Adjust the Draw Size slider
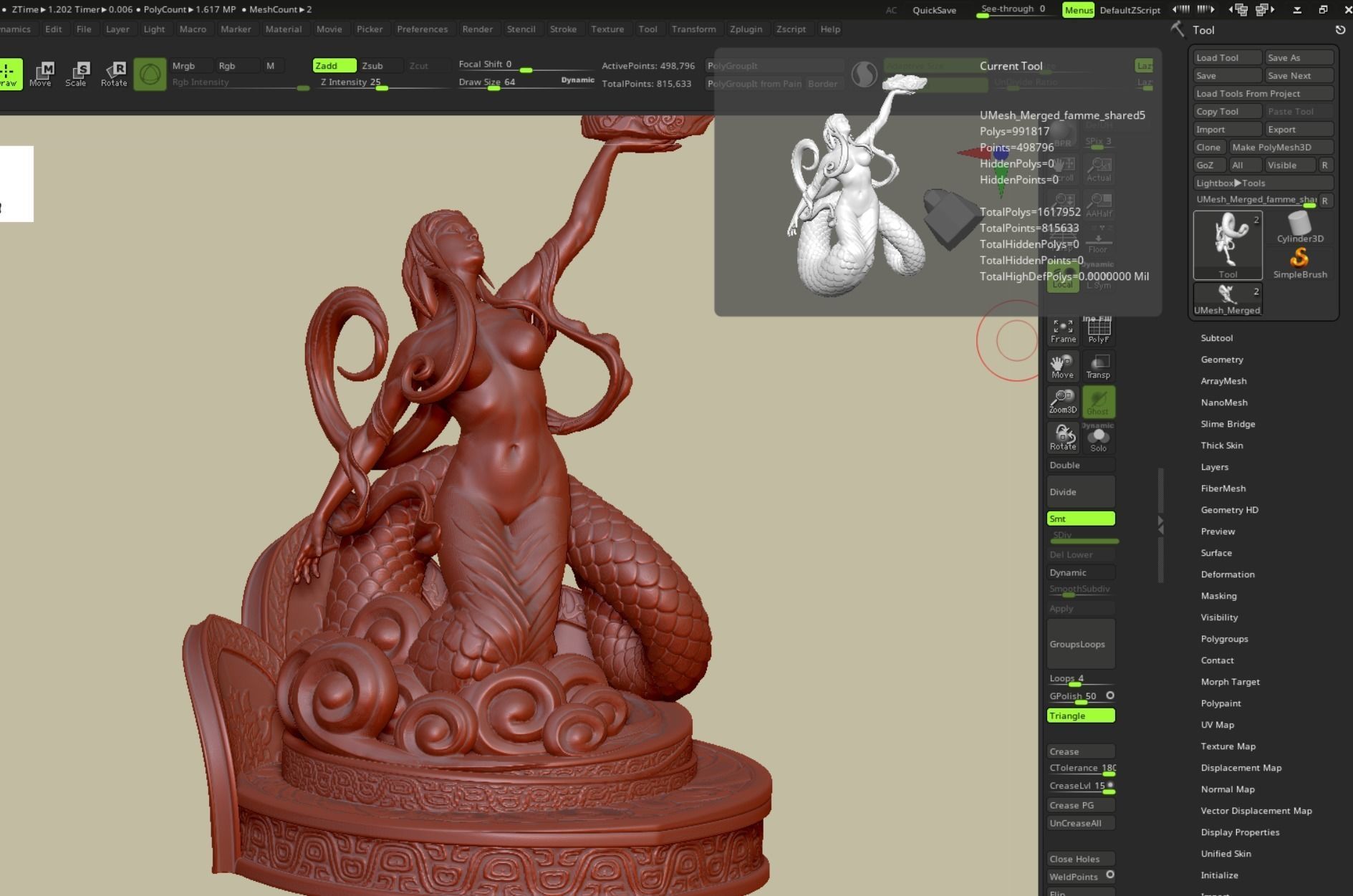 pyautogui.click(x=526, y=82)
